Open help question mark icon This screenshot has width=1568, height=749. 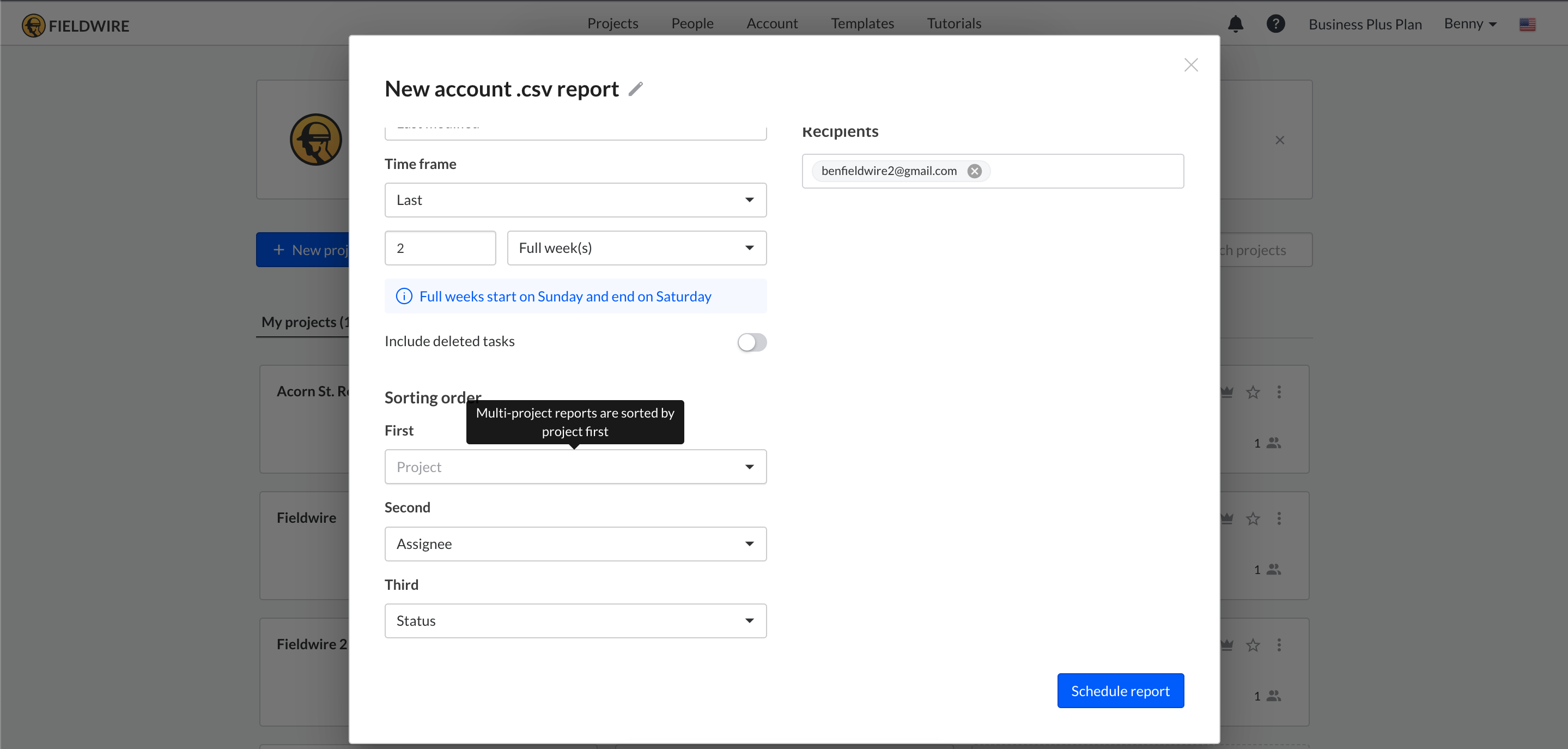[x=1276, y=24]
